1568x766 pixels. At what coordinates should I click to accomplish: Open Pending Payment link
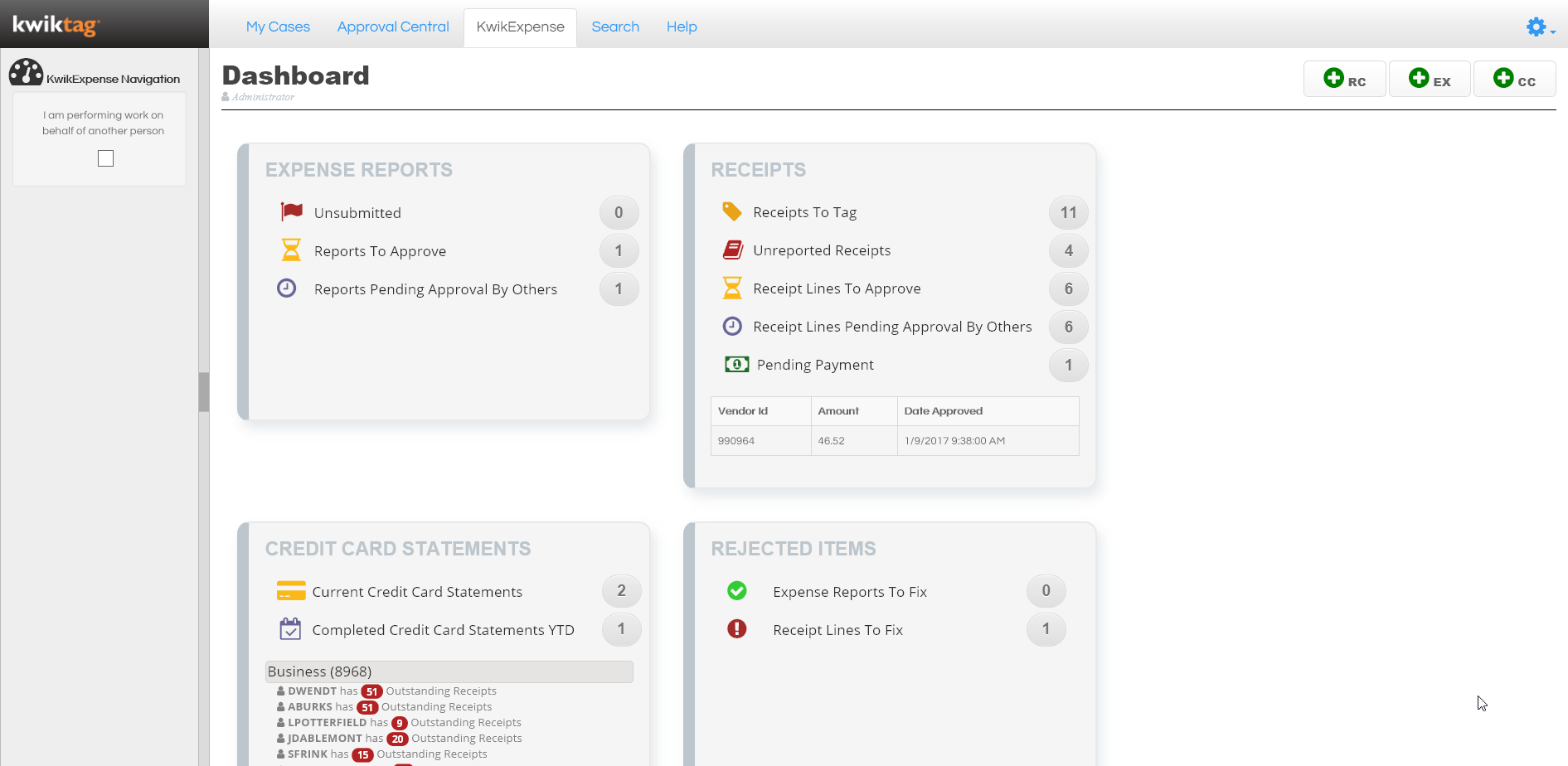pos(815,365)
